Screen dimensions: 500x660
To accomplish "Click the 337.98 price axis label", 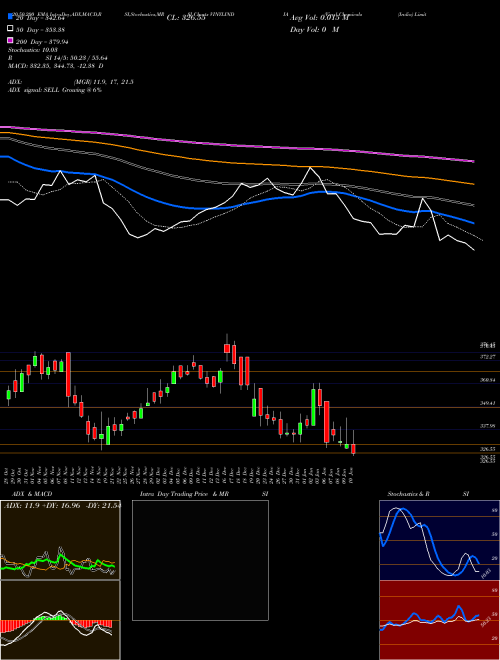I will (x=488, y=426).
